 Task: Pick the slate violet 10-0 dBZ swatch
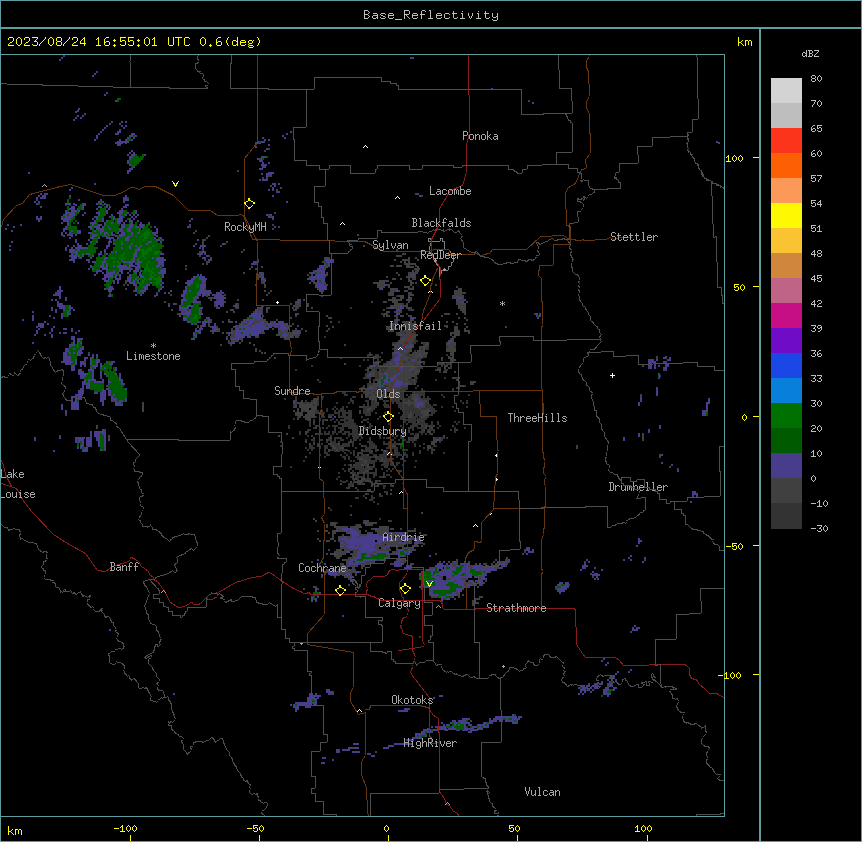point(786,466)
